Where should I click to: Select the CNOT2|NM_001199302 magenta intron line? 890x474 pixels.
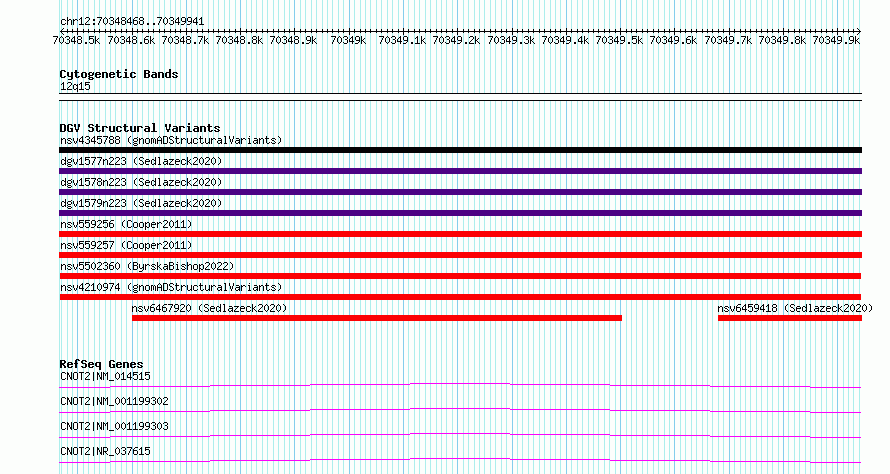460,410
